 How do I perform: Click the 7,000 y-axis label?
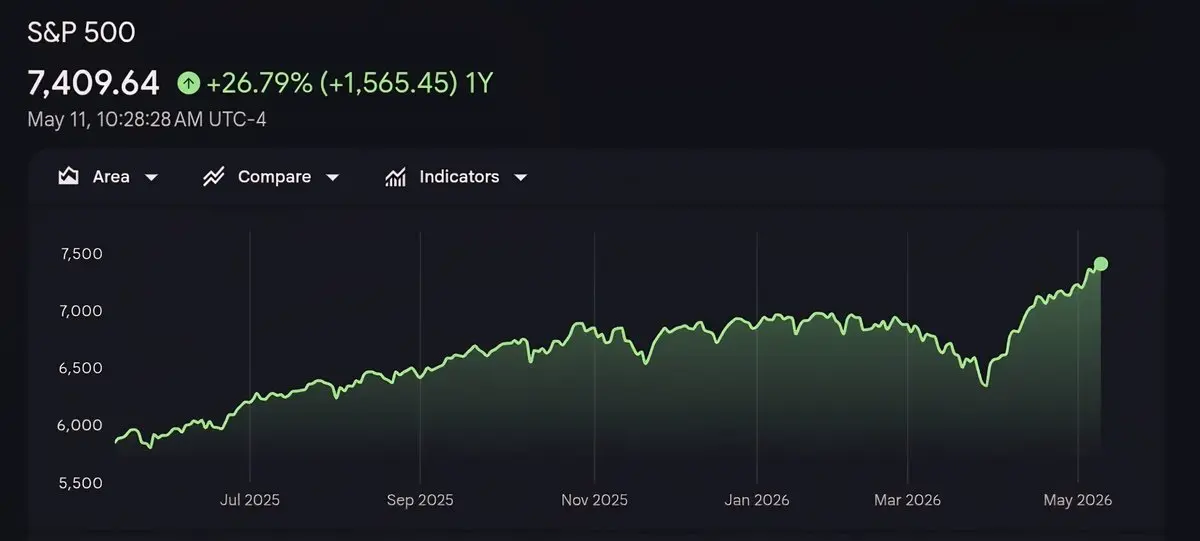point(82,311)
